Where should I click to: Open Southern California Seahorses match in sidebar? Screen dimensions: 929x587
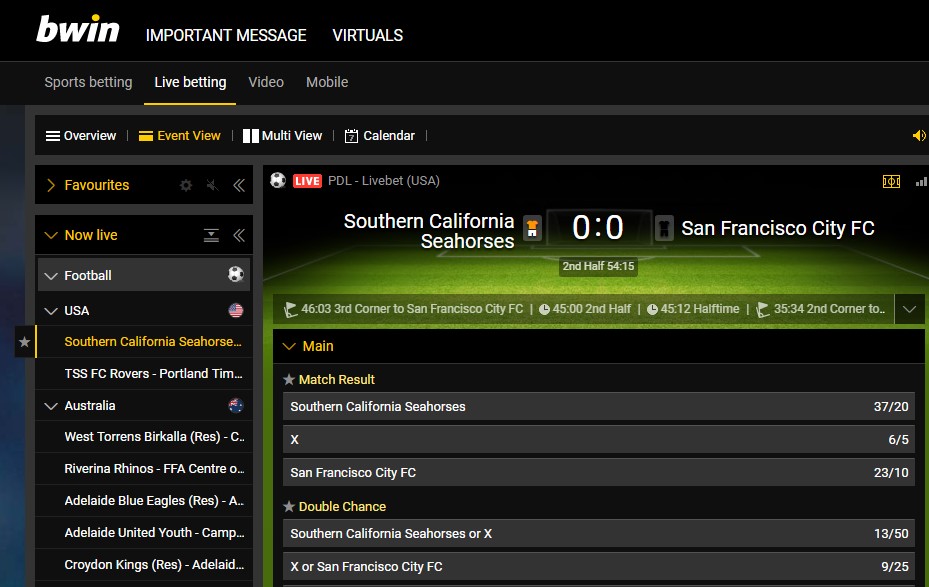[144, 342]
